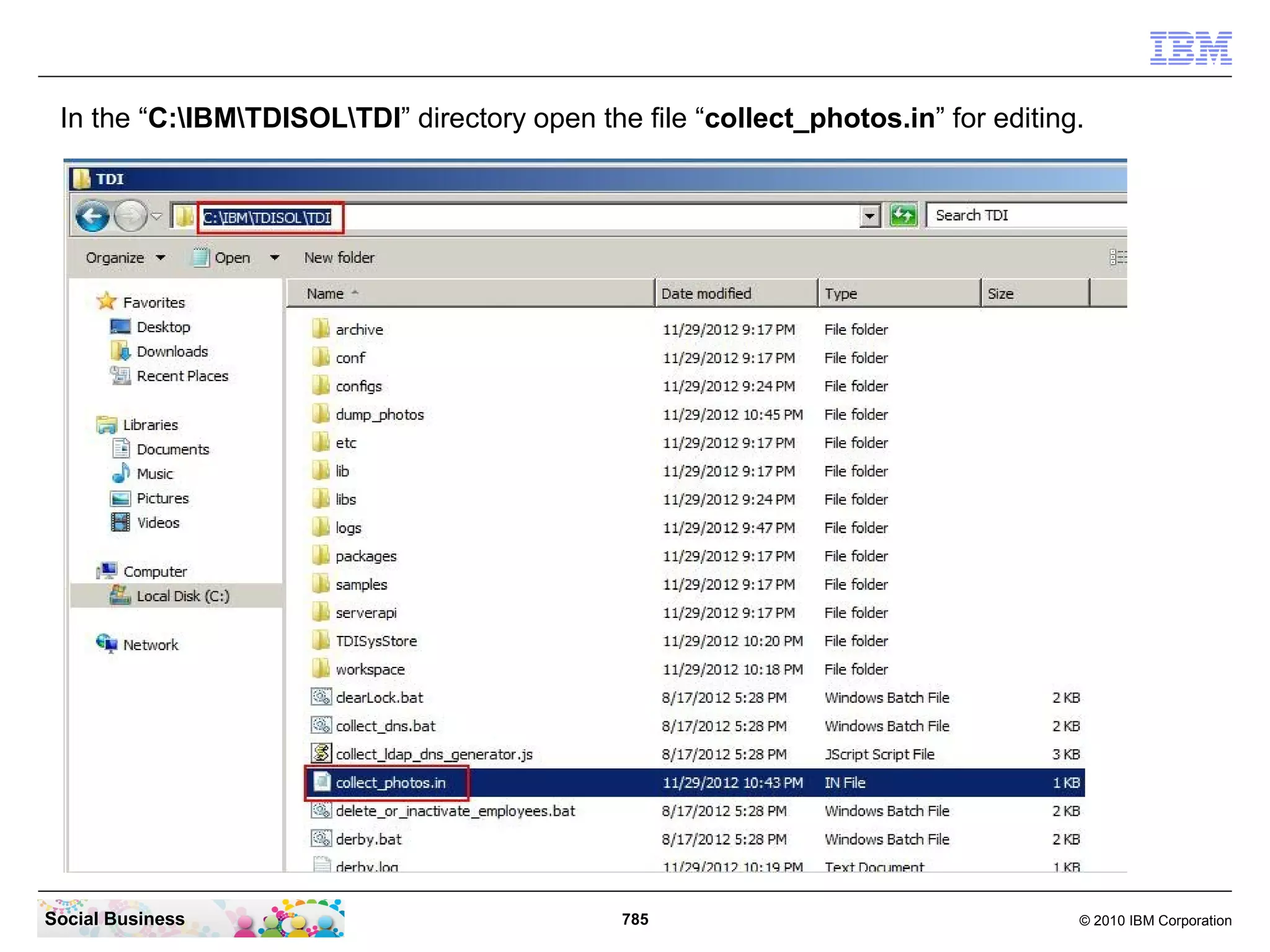1270x952 pixels.
Task: Click 'JScript Script File' type cell
Action: tap(879, 754)
